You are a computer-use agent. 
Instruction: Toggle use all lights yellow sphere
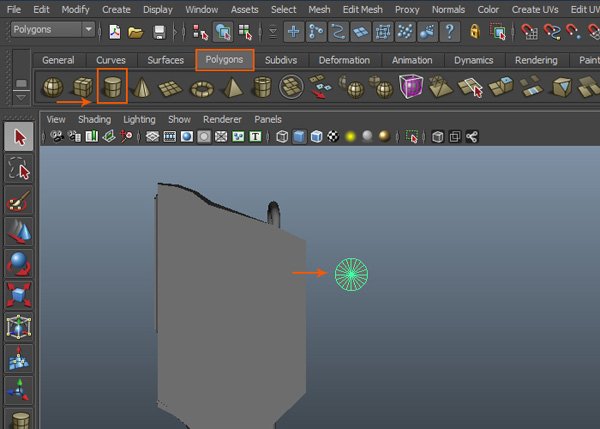[x=351, y=137]
